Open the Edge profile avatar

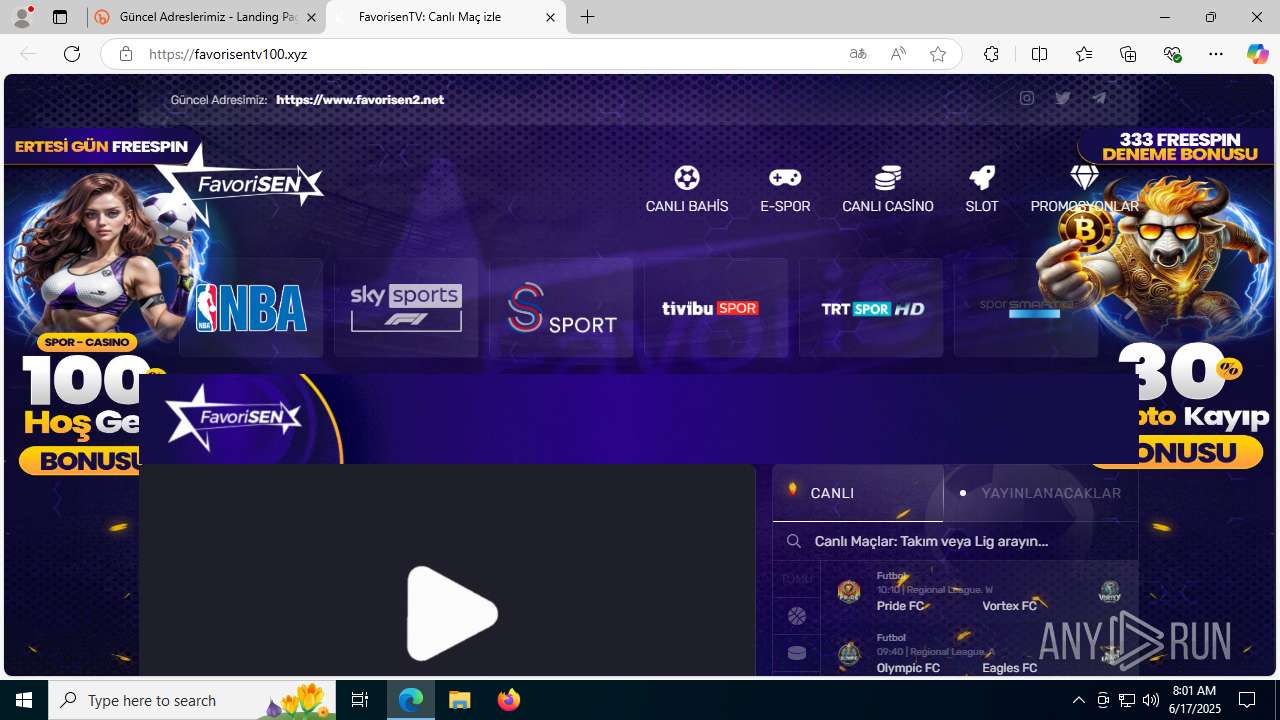click(22, 17)
